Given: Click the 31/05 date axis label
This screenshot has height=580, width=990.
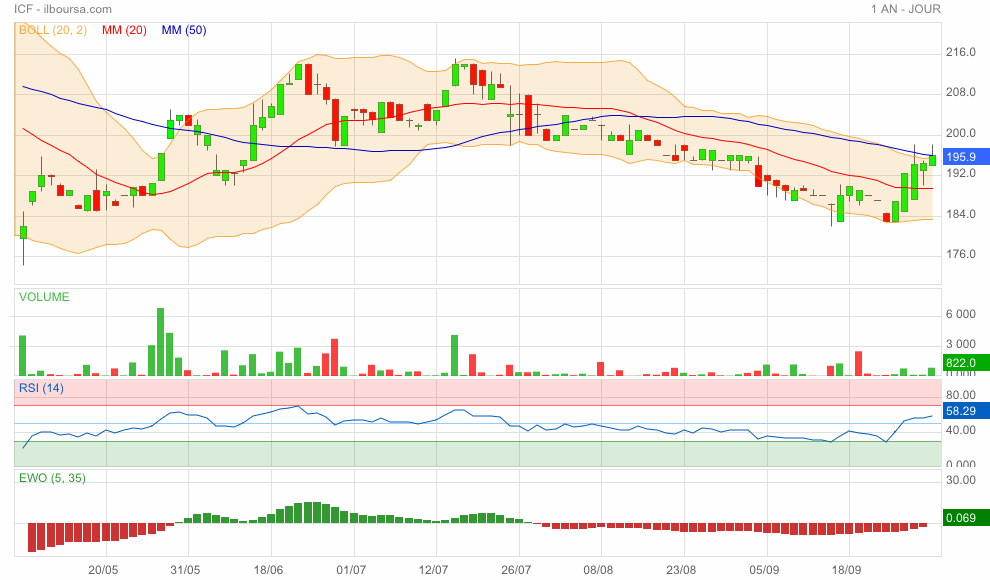Looking at the screenshot, I should (x=185, y=570).
